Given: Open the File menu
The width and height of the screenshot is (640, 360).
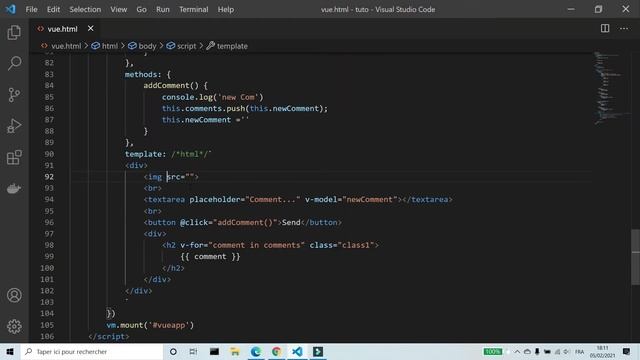Looking at the screenshot, I should [x=31, y=9].
